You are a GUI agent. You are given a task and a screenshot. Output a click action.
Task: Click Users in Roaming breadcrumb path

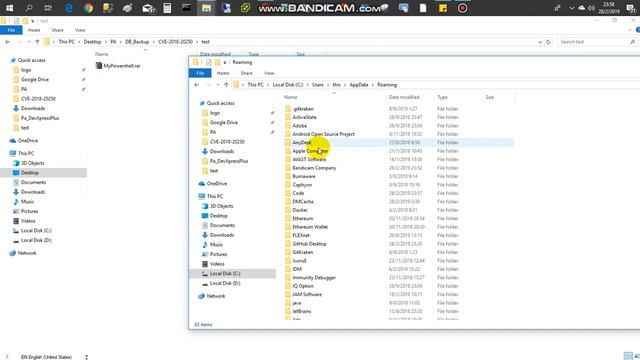318,85
